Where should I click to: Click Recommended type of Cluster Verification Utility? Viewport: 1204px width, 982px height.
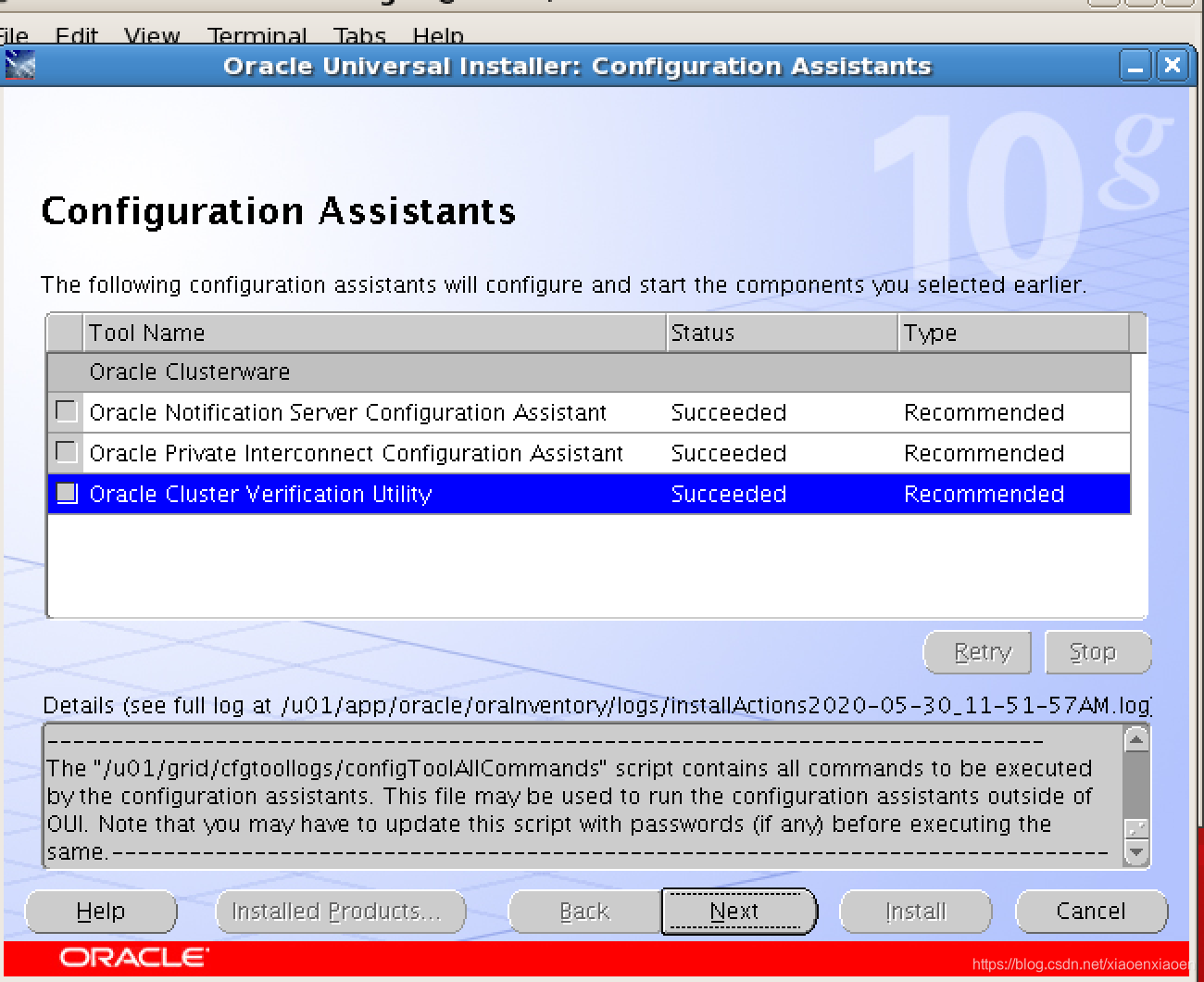point(984,494)
